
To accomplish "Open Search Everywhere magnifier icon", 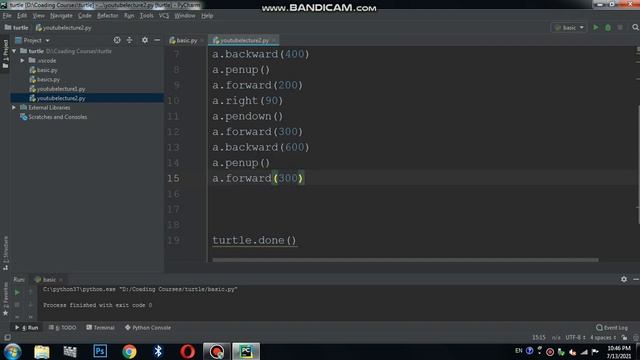I will click(x=635, y=27).
